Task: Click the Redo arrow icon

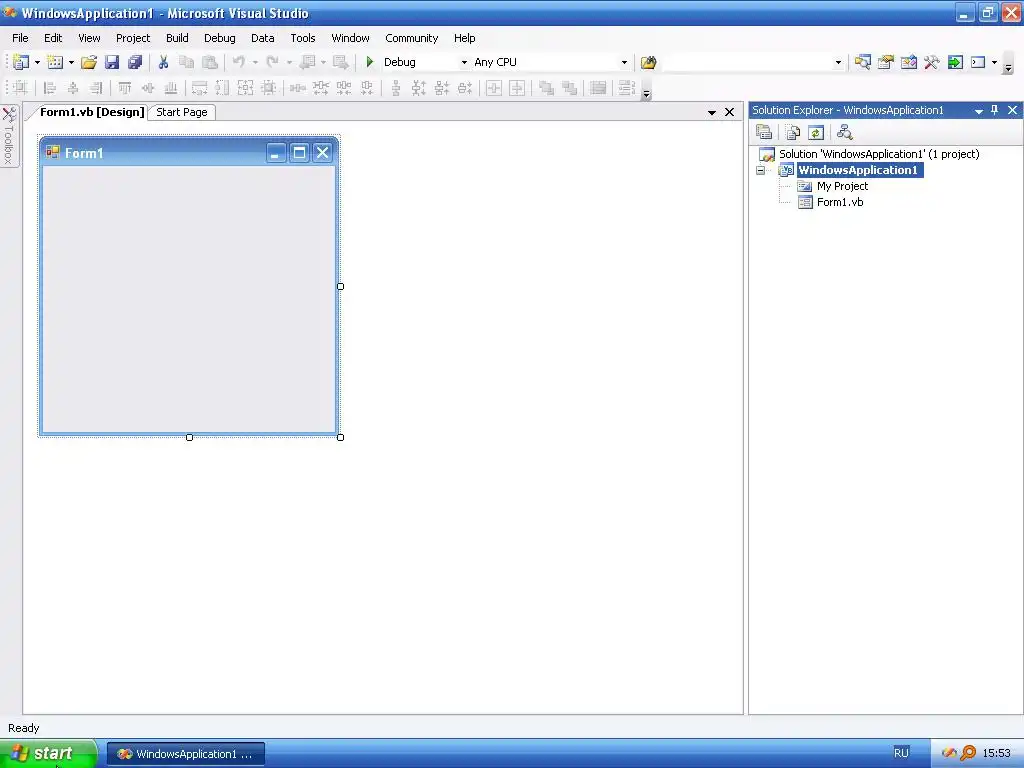Action: (x=273, y=62)
